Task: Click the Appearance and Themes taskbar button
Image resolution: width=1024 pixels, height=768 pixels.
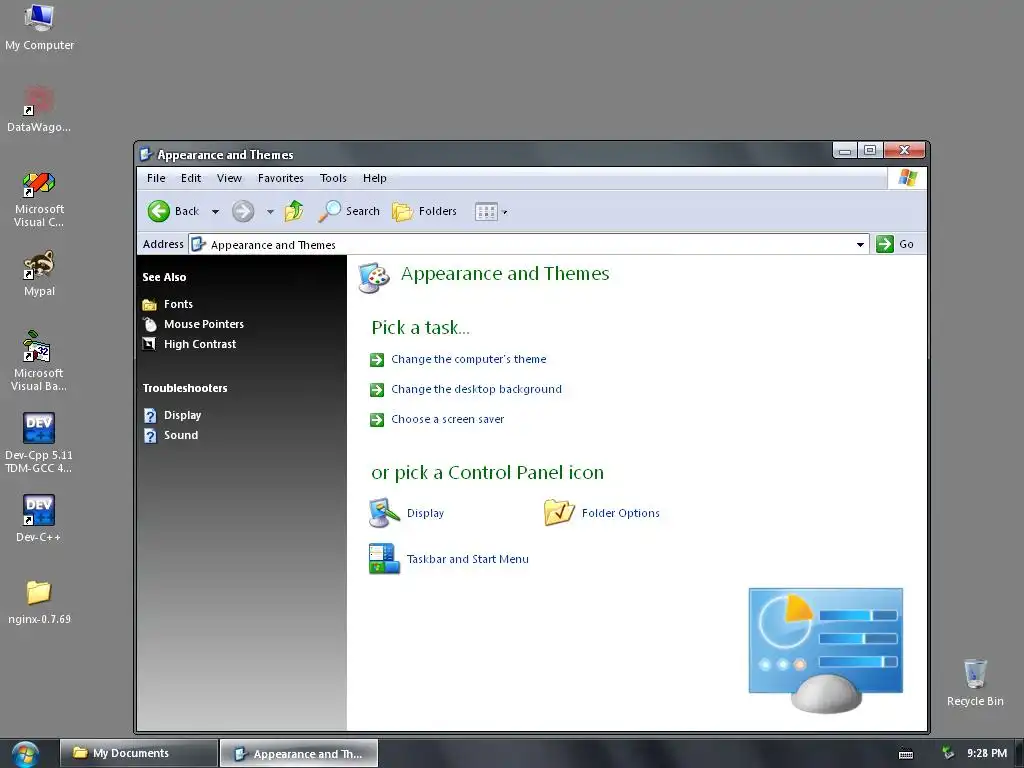Action: pos(298,754)
